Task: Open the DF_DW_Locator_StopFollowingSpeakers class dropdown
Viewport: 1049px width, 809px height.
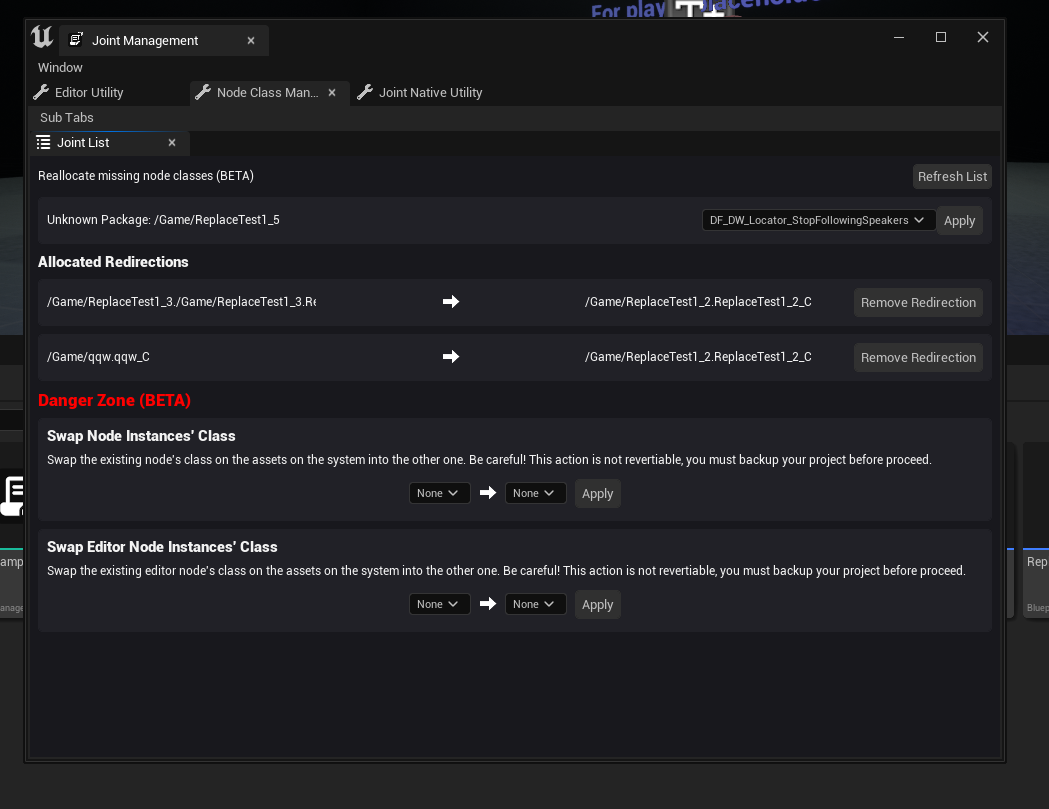Action: point(818,220)
